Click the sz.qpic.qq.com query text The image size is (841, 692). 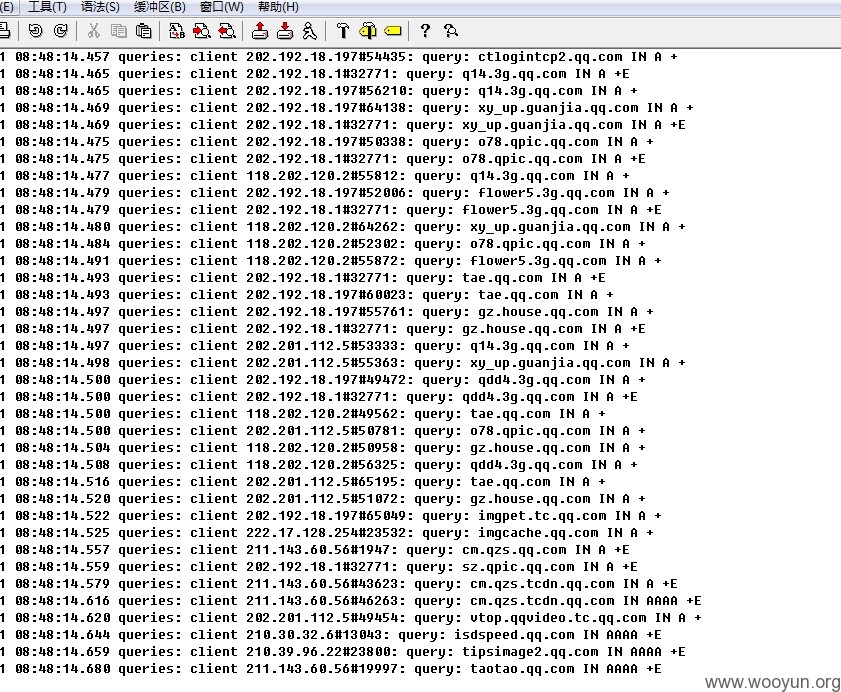pyautogui.click(x=518, y=567)
